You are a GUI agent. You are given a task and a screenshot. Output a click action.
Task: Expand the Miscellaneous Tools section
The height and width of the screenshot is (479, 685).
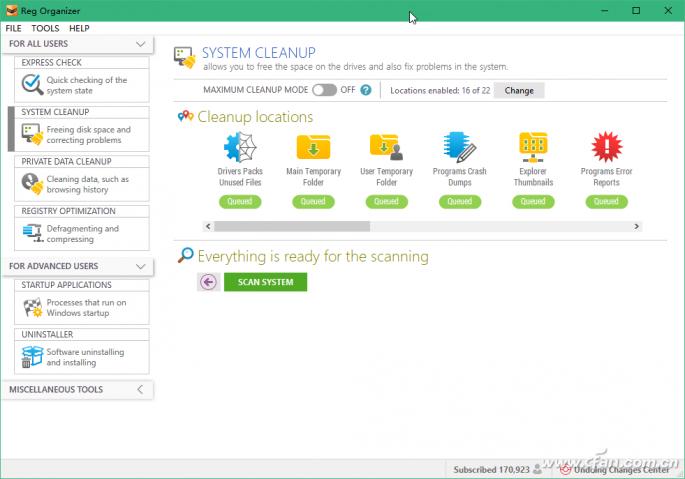[141, 389]
